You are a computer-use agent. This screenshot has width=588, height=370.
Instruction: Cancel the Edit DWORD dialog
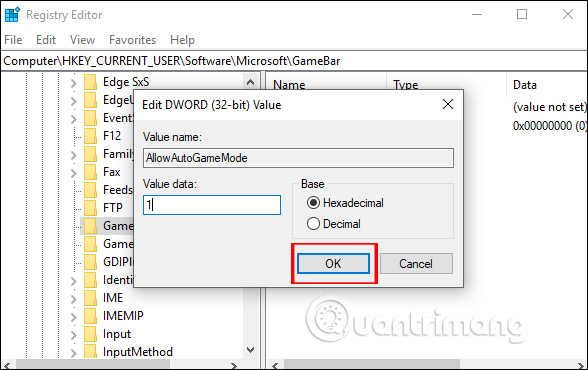(x=416, y=264)
